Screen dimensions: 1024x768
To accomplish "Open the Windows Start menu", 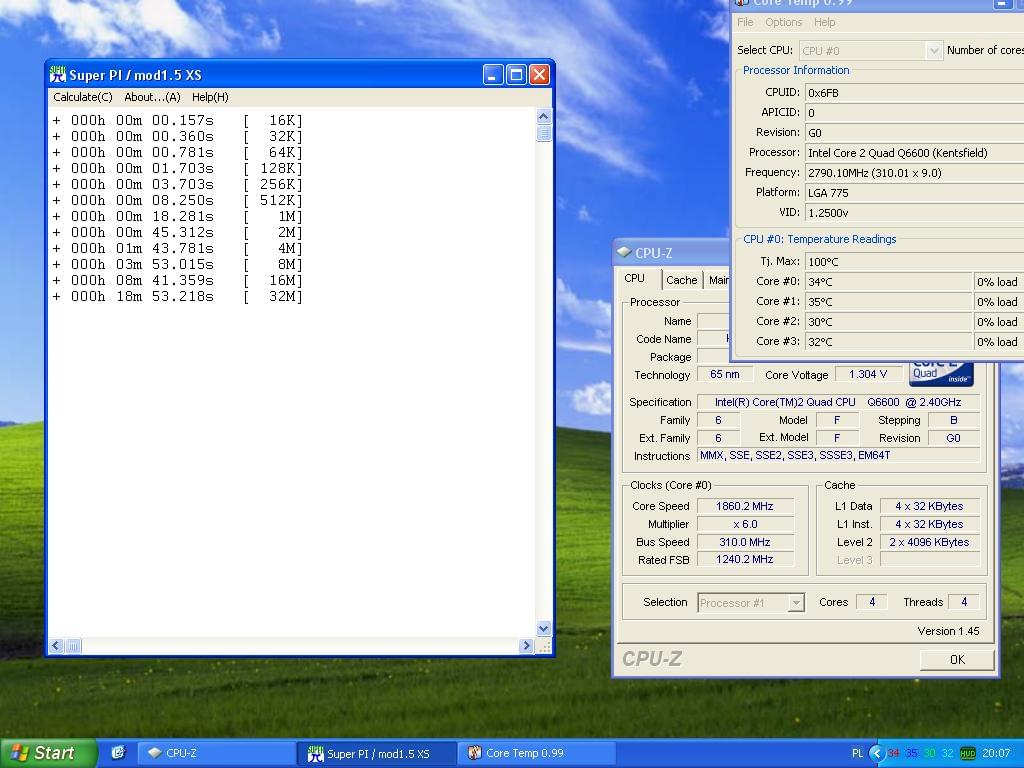I will tap(48, 753).
